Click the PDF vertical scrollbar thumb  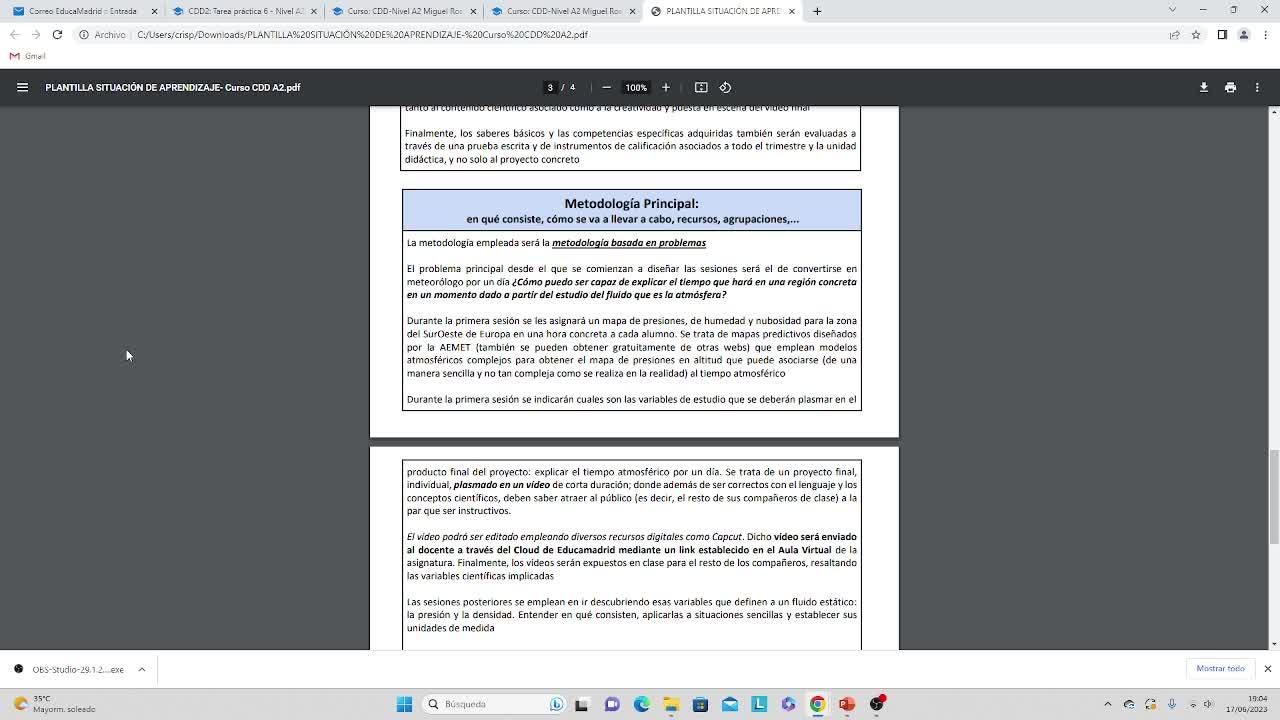(x=1273, y=497)
